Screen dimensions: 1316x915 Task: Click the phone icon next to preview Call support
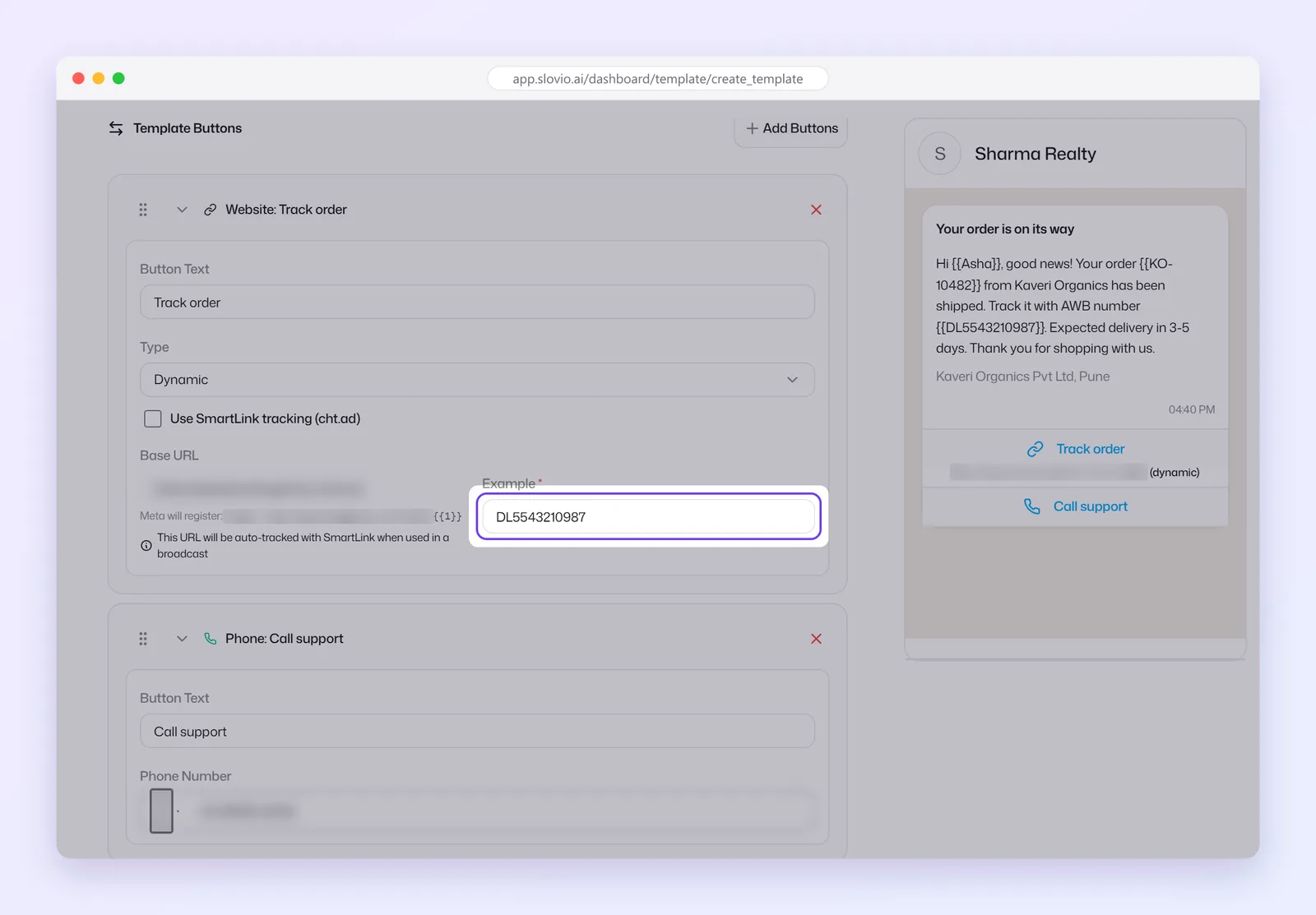1032,506
